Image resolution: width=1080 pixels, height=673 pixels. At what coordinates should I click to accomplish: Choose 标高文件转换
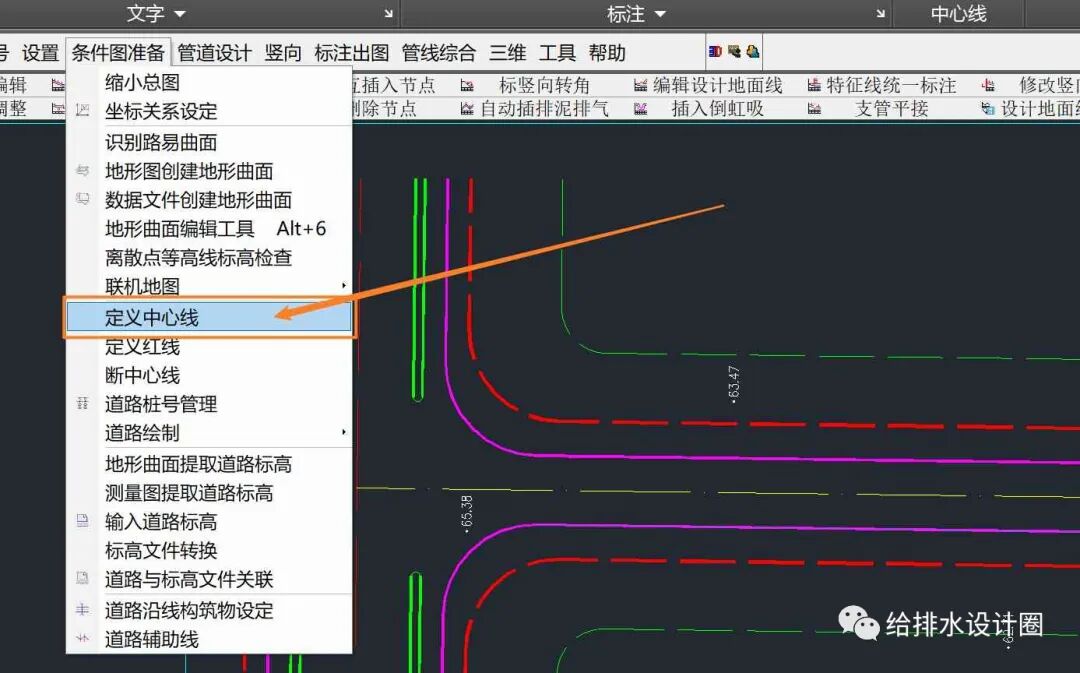pyautogui.click(x=209, y=550)
